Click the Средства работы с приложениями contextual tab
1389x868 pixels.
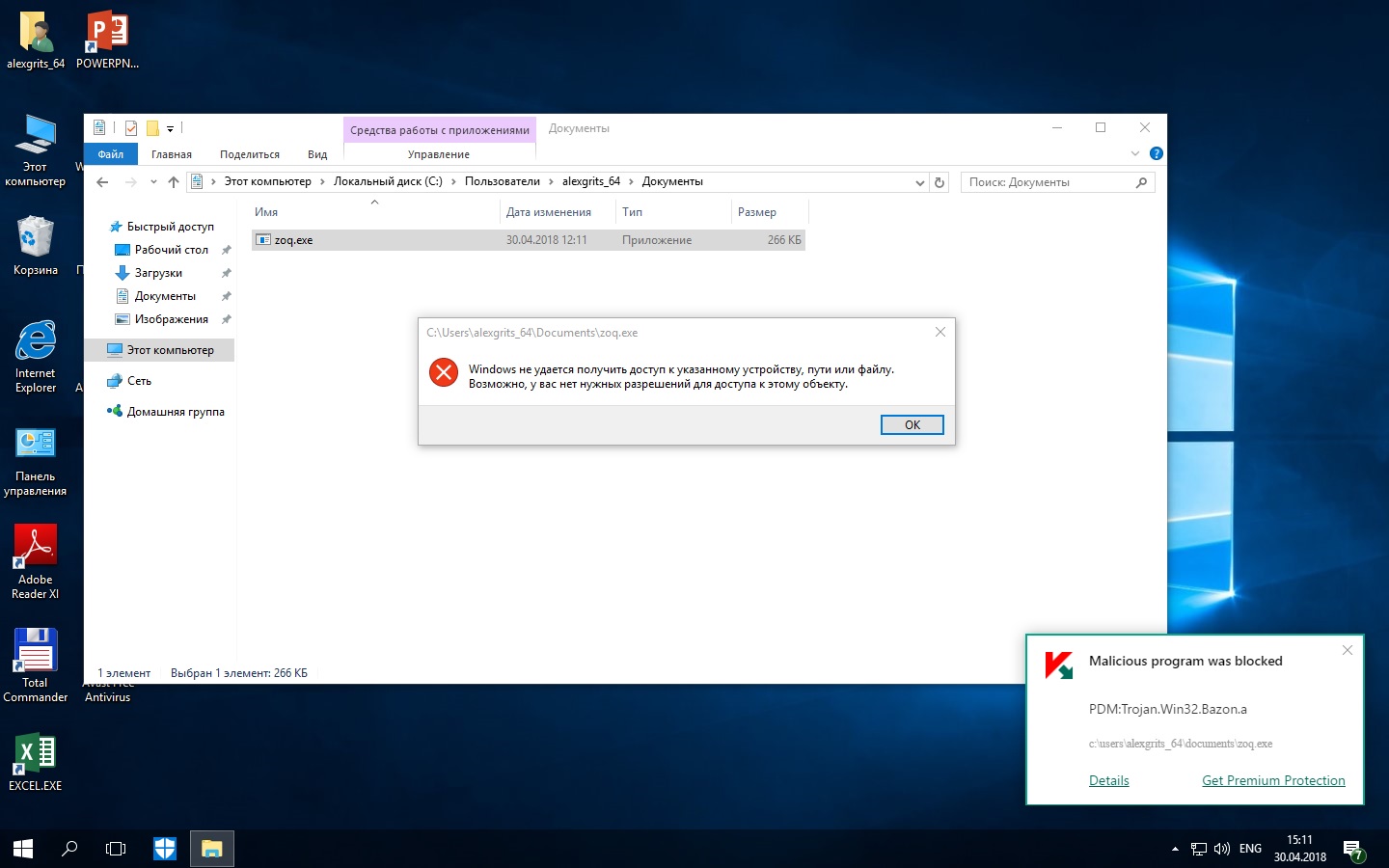pos(440,130)
